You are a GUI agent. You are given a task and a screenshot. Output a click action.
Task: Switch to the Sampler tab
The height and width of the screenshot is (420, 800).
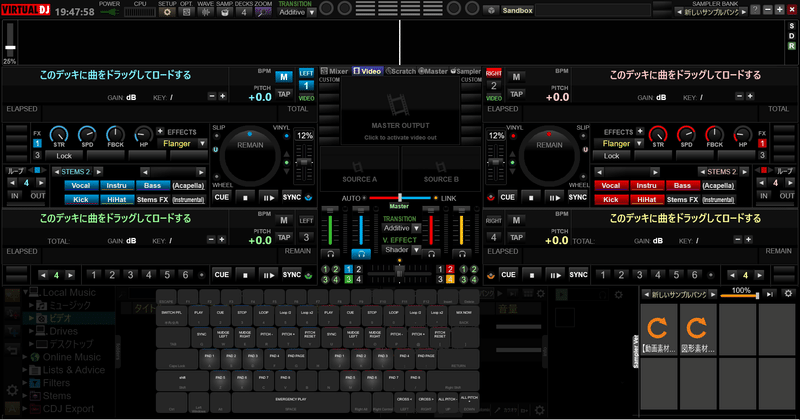(465, 71)
